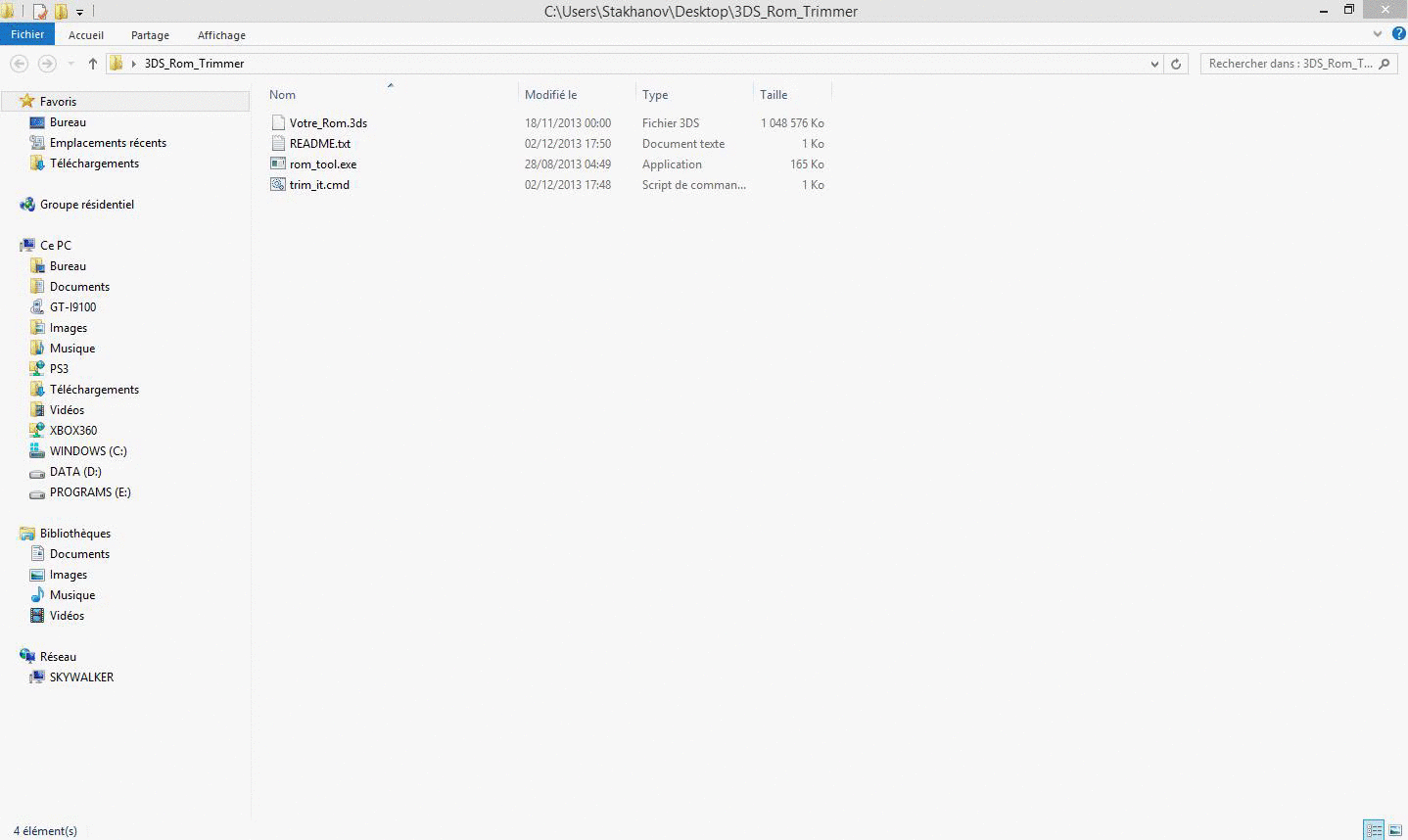Expand the ribbon with the chevron
Screen dimensions: 1408x840
pos(1378,34)
